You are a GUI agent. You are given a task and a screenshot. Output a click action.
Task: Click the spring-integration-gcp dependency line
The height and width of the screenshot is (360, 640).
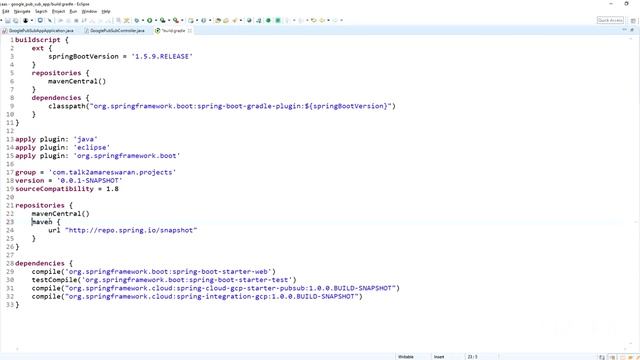pos(197,297)
